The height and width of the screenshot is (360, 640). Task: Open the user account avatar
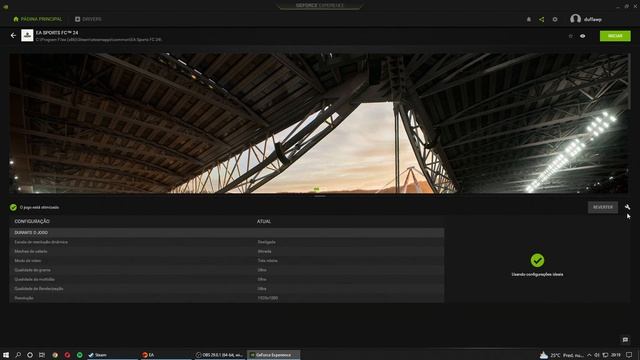(x=576, y=19)
